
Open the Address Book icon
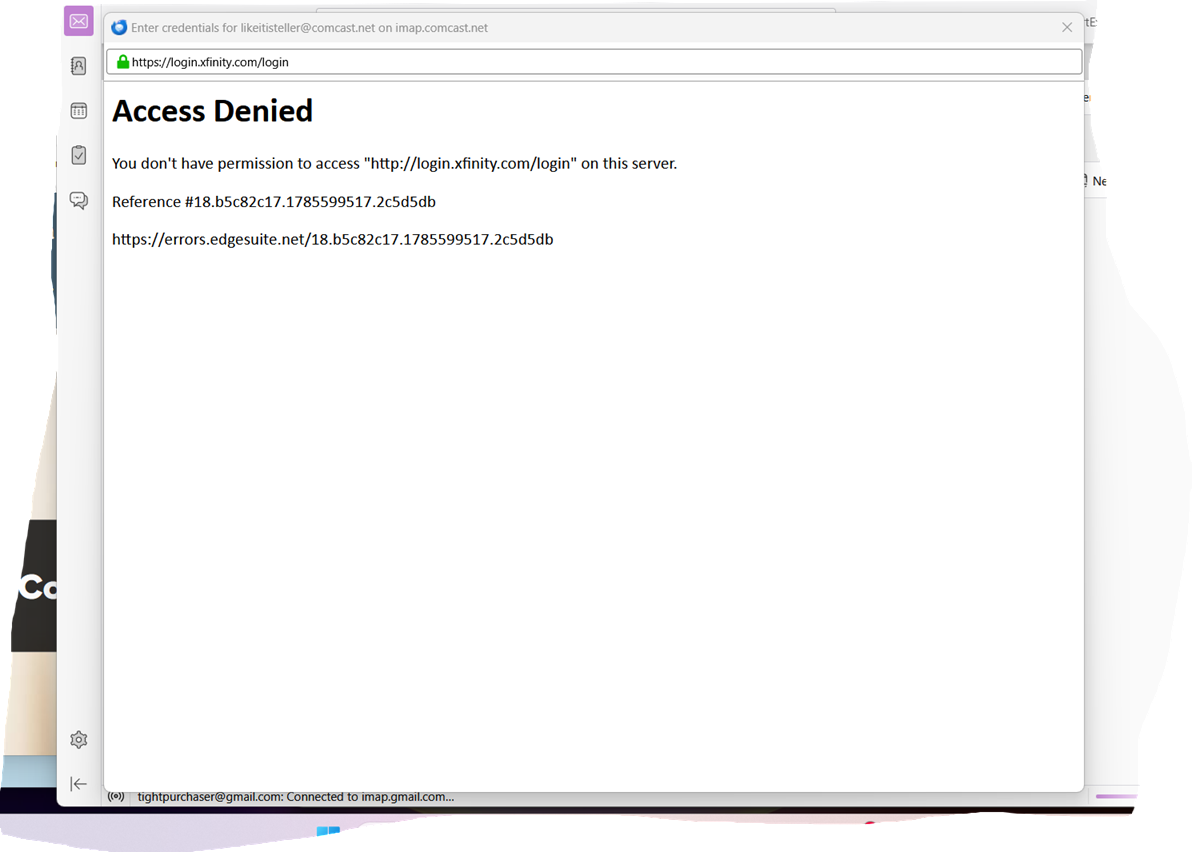pyautogui.click(x=78, y=66)
